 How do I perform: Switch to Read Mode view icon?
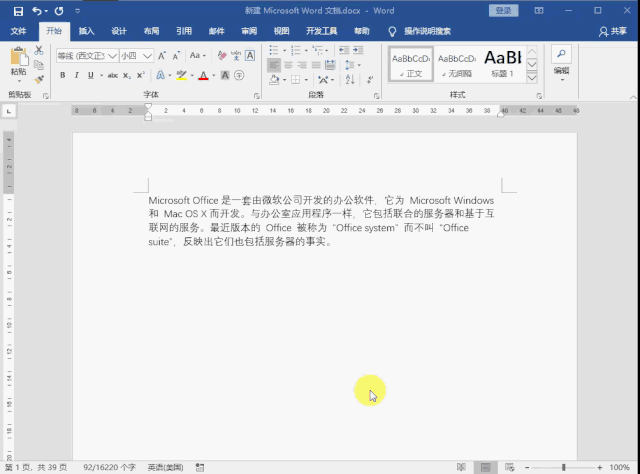click(x=461, y=467)
